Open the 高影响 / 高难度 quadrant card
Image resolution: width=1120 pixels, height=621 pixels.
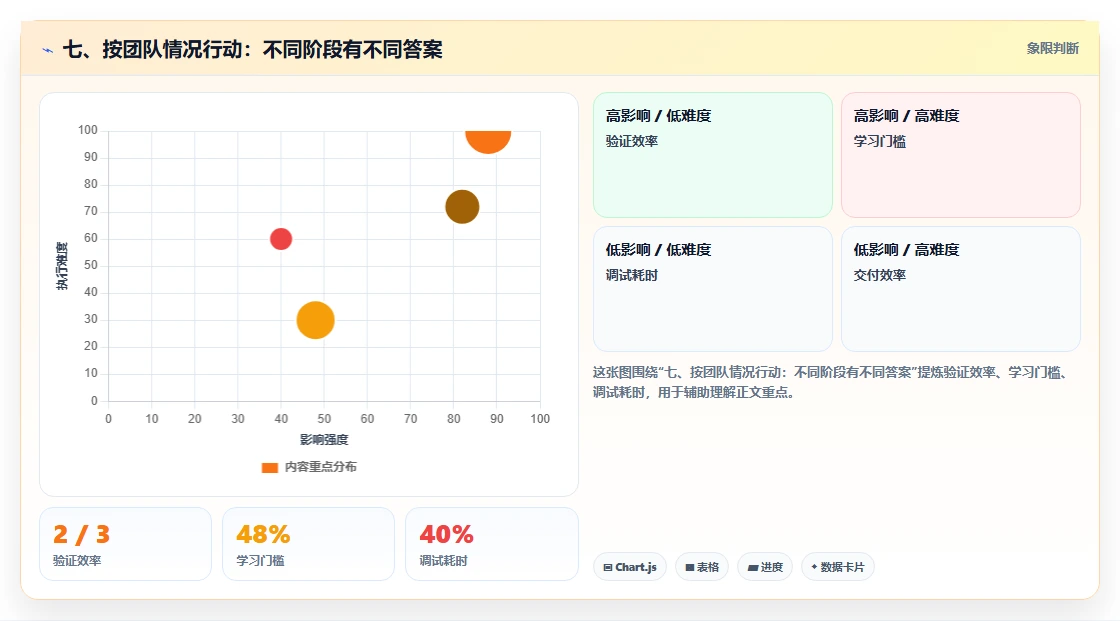tap(961, 155)
